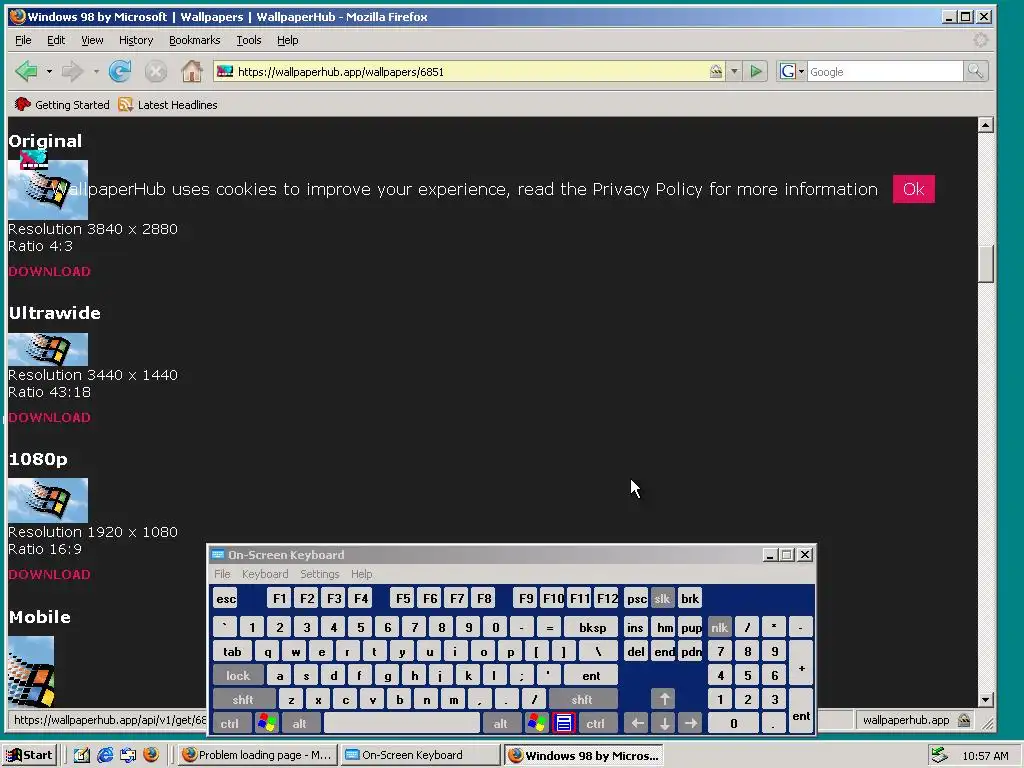Click the right Windows logo key
Screen dimensions: 1024x768
537,723
